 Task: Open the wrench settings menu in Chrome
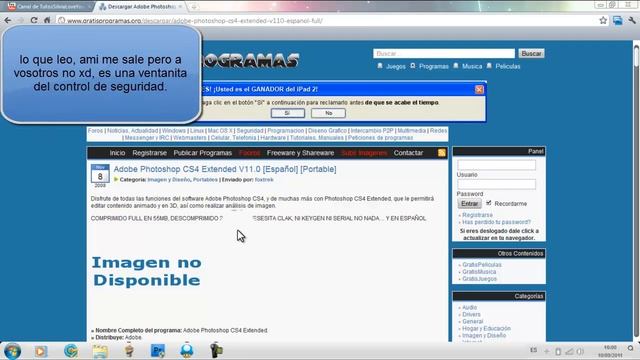point(632,20)
